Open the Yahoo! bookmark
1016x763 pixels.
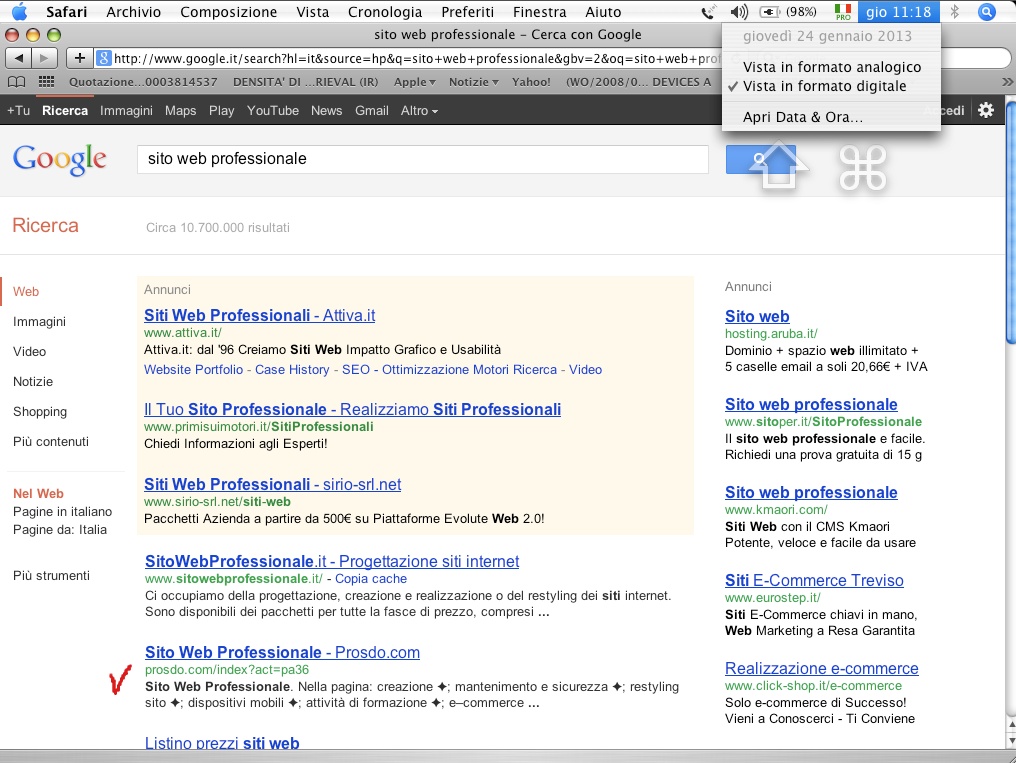tap(531, 82)
